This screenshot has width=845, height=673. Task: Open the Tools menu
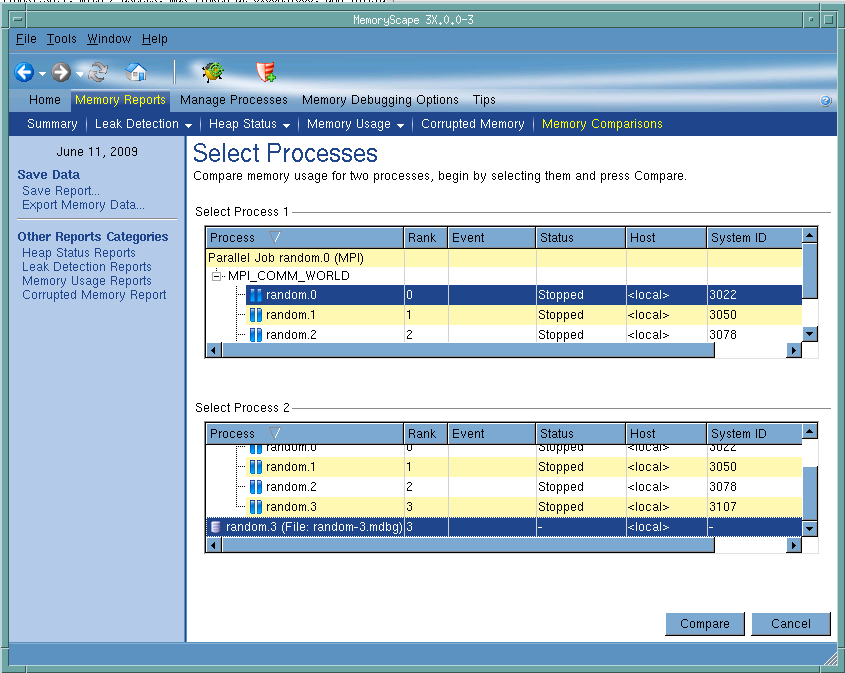coord(61,39)
